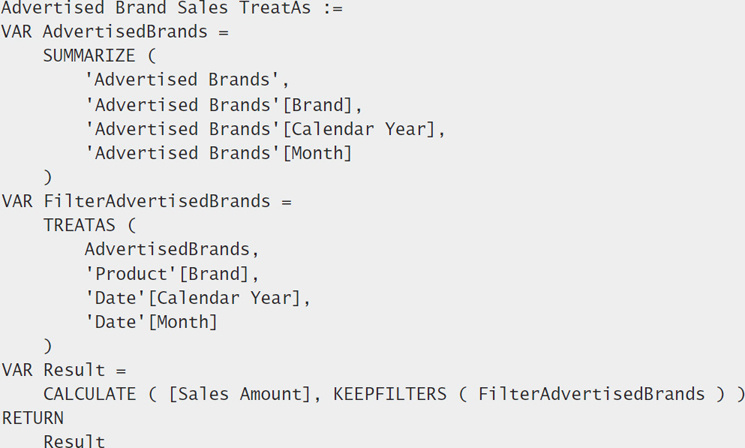The height and width of the screenshot is (448, 745).
Task: Click the 'Advertised Brands'[Month] column reference
Action: coord(218,153)
